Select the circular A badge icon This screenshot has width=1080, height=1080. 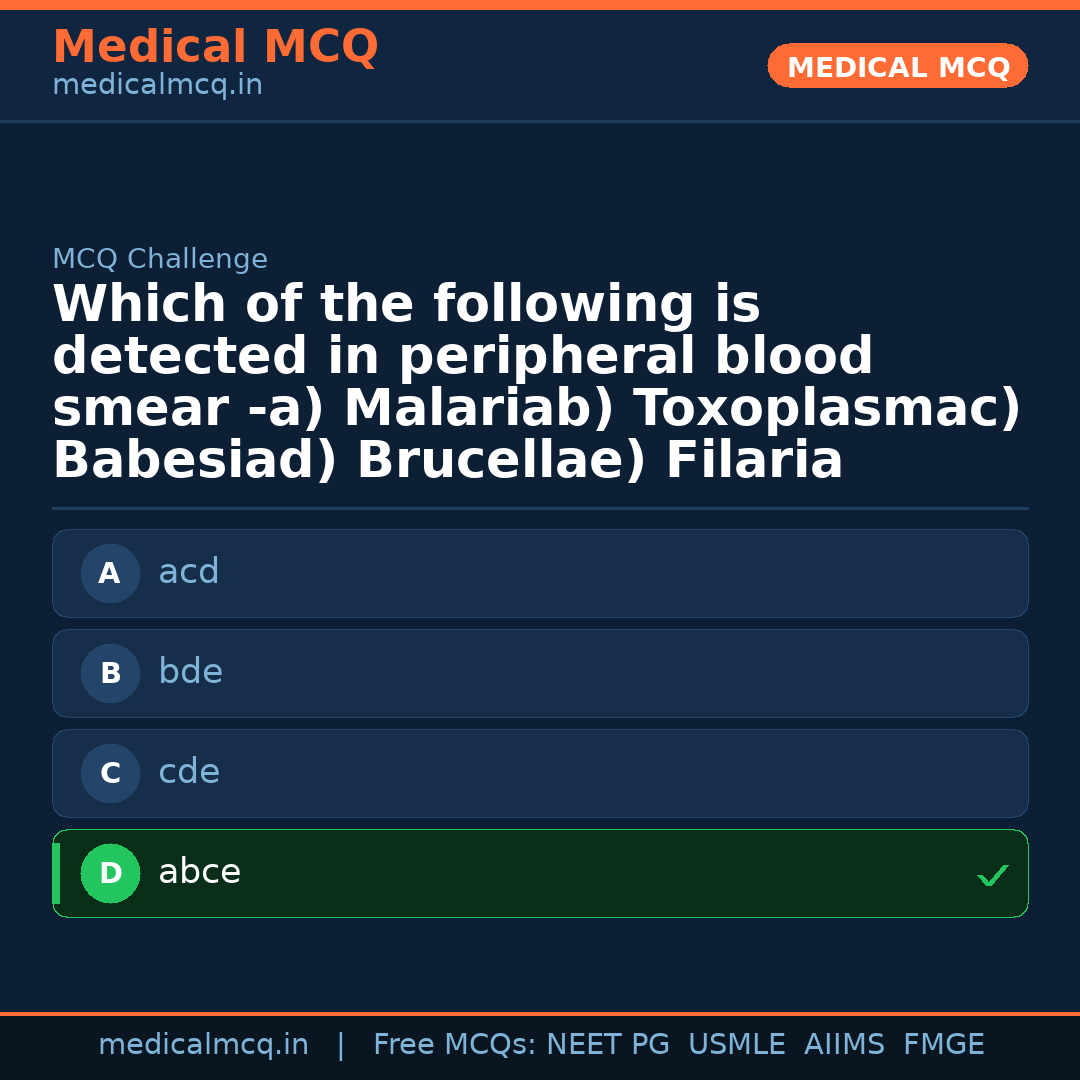110,573
